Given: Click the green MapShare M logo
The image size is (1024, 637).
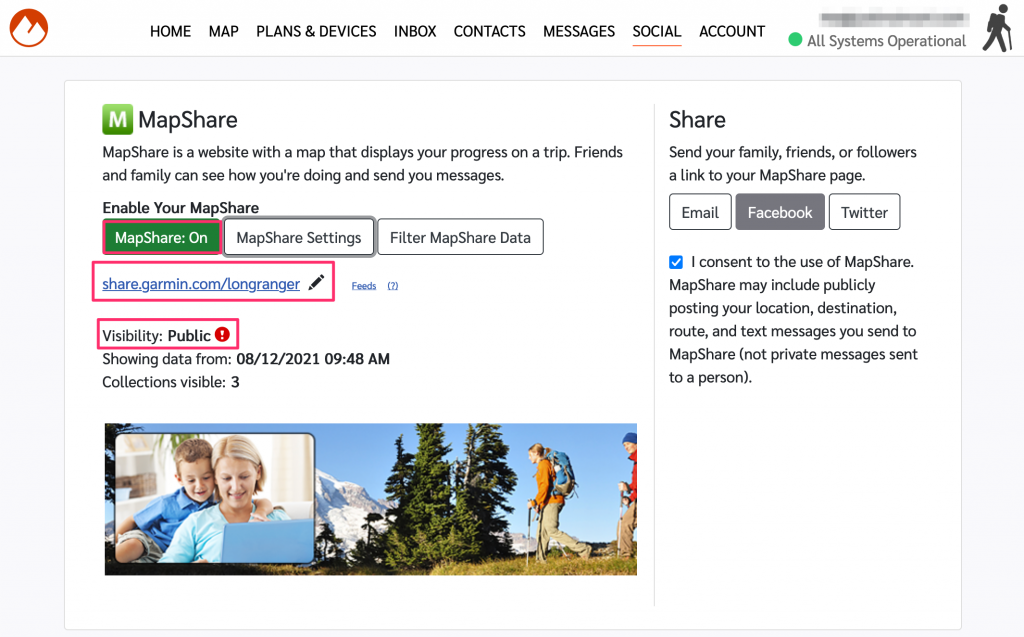Looking at the screenshot, I should click(117, 120).
